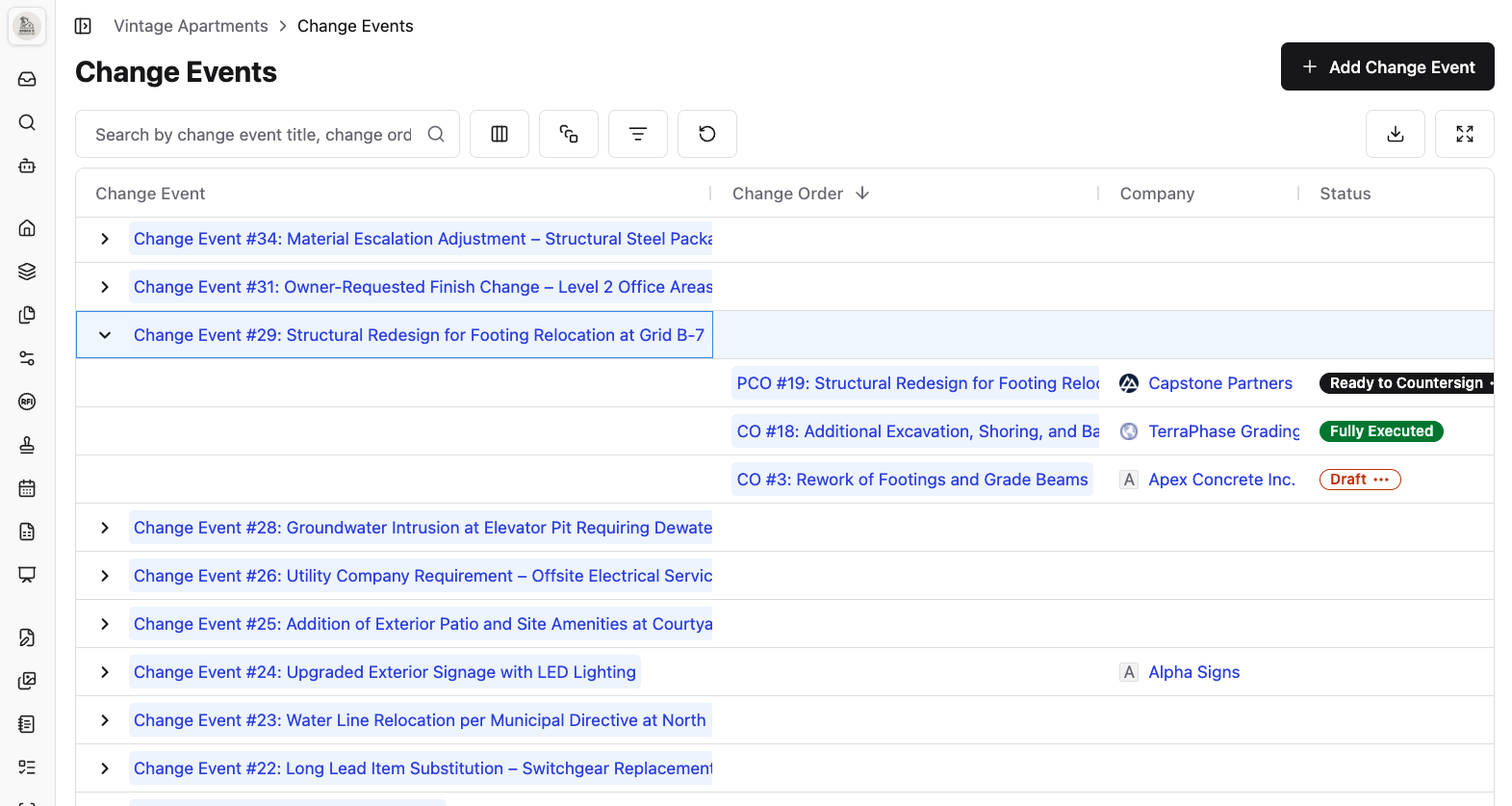The width and height of the screenshot is (1512, 806).
Task: Click the Status column header
Action: pyautogui.click(x=1345, y=194)
